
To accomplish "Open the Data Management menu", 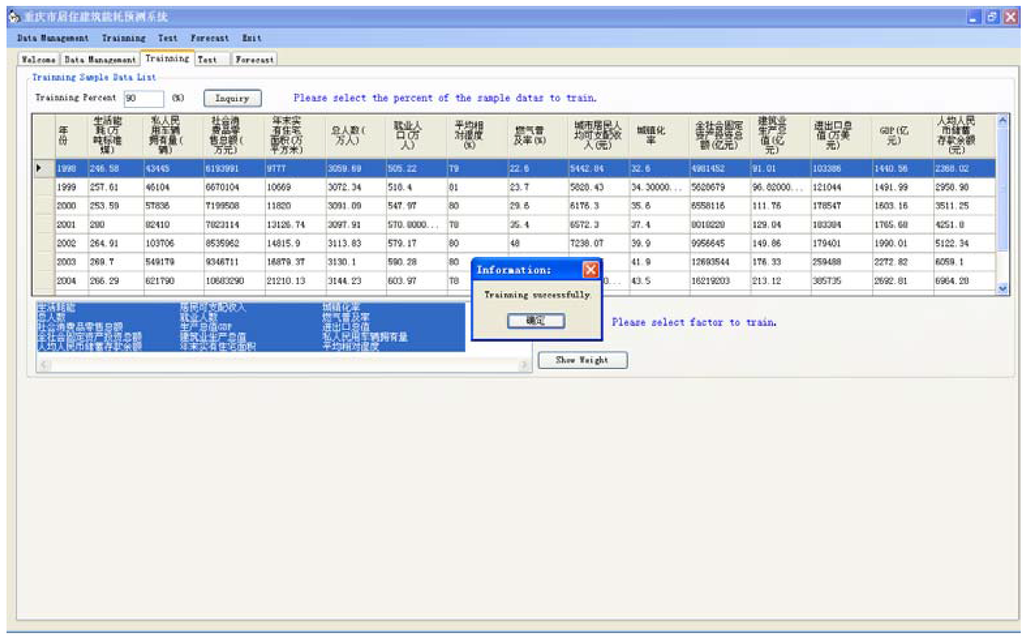I will tap(53, 38).
